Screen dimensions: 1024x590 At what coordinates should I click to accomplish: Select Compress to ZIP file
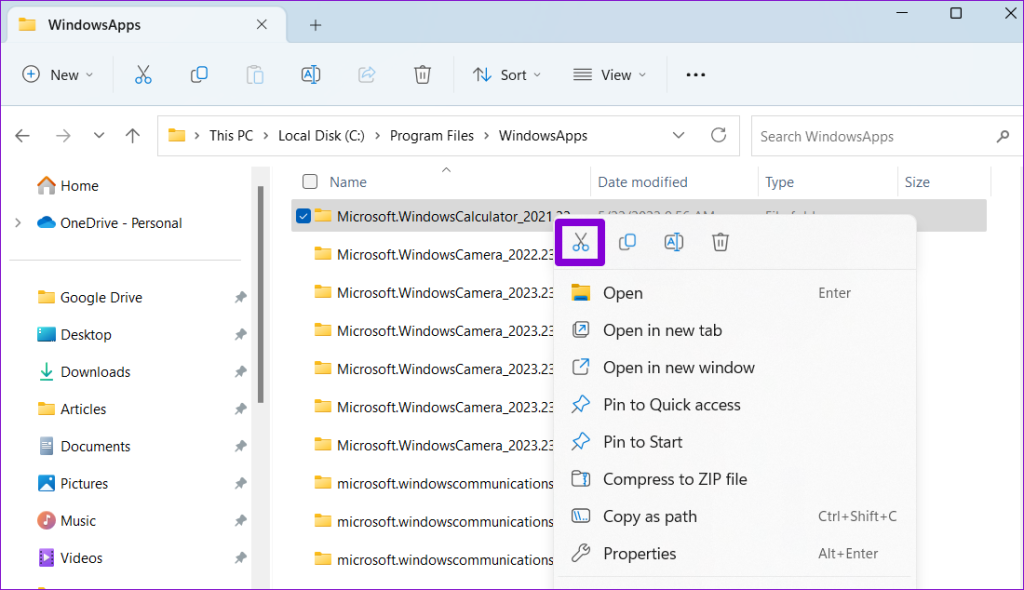(734, 479)
